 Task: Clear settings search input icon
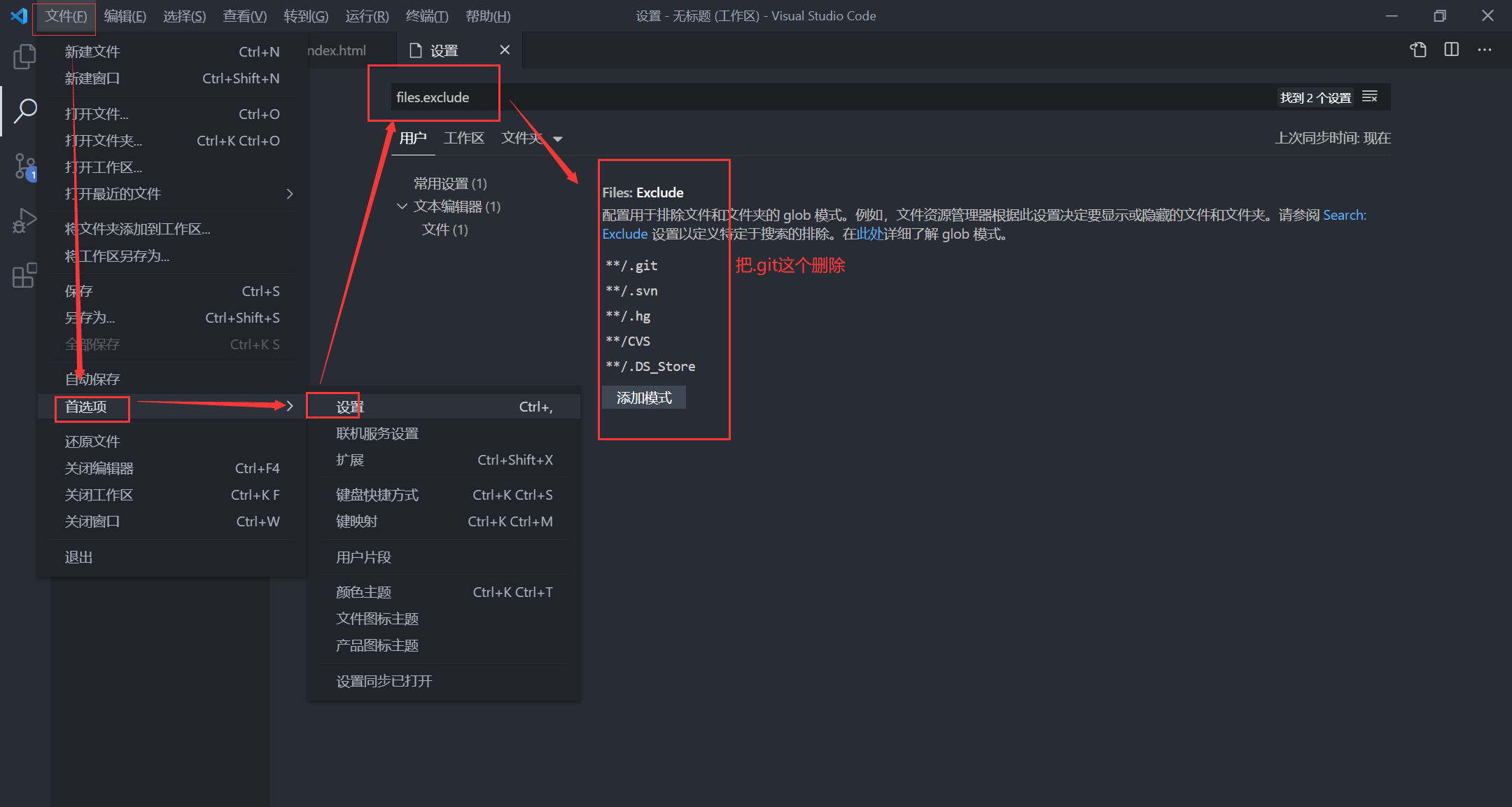tap(1370, 97)
